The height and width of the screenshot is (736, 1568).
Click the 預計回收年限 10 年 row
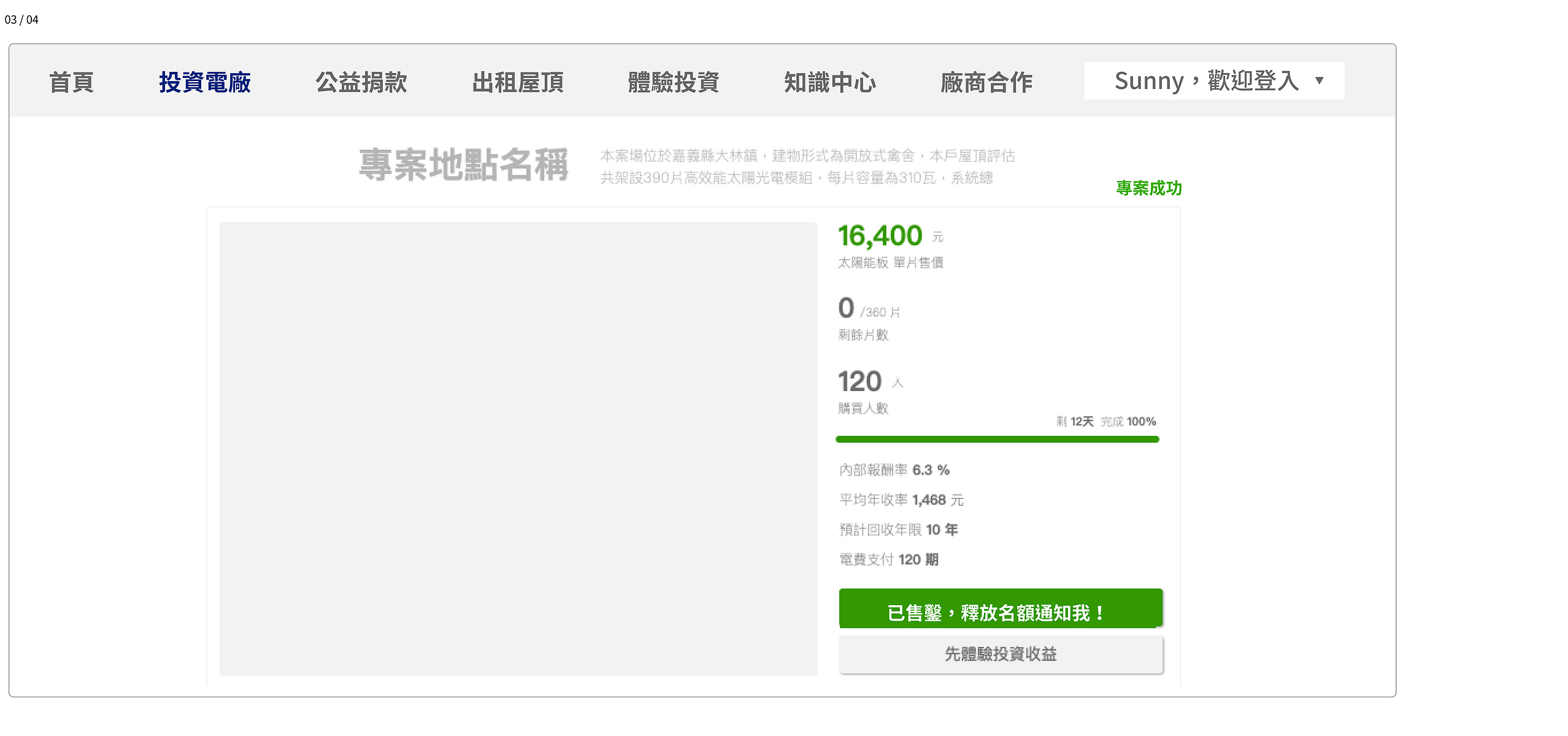898,530
